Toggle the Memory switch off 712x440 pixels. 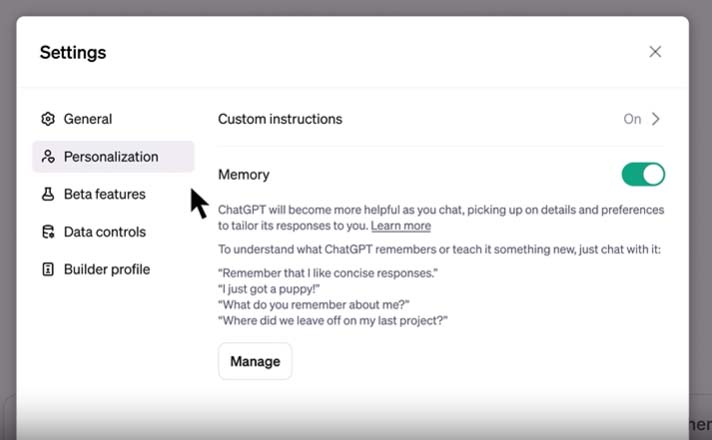point(643,175)
